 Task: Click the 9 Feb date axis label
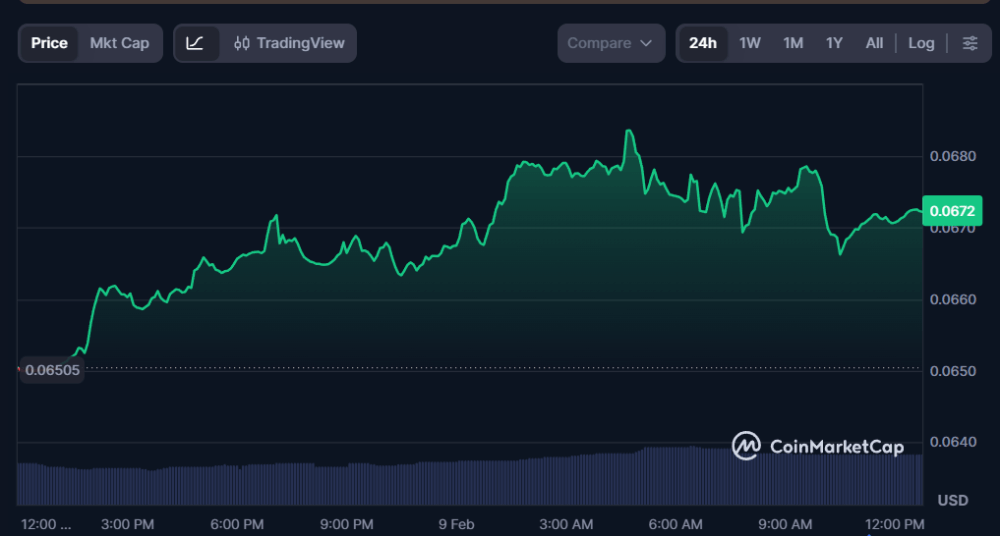[456, 524]
